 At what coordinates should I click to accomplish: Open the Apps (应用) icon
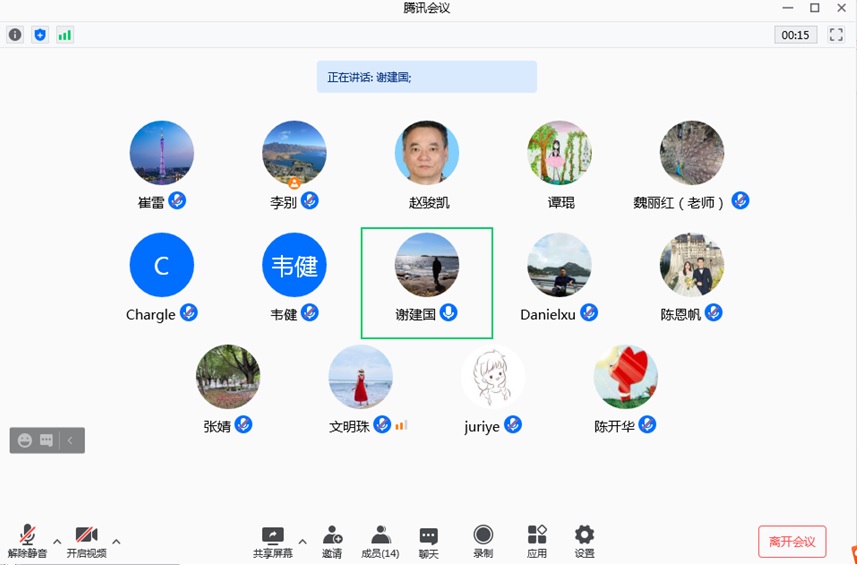point(537,541)
